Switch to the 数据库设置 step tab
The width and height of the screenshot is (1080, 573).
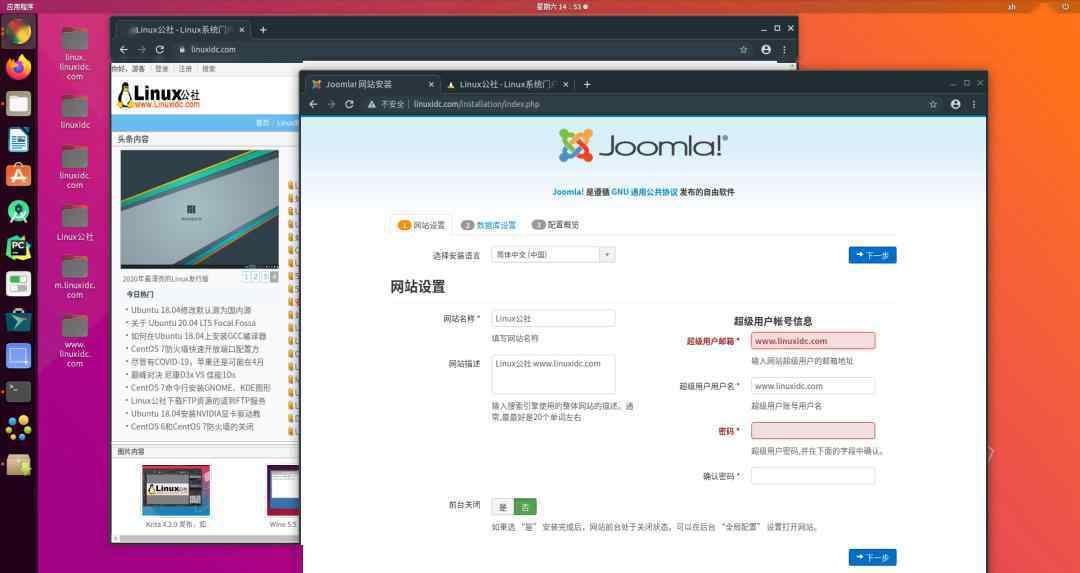tap(488, 225)
